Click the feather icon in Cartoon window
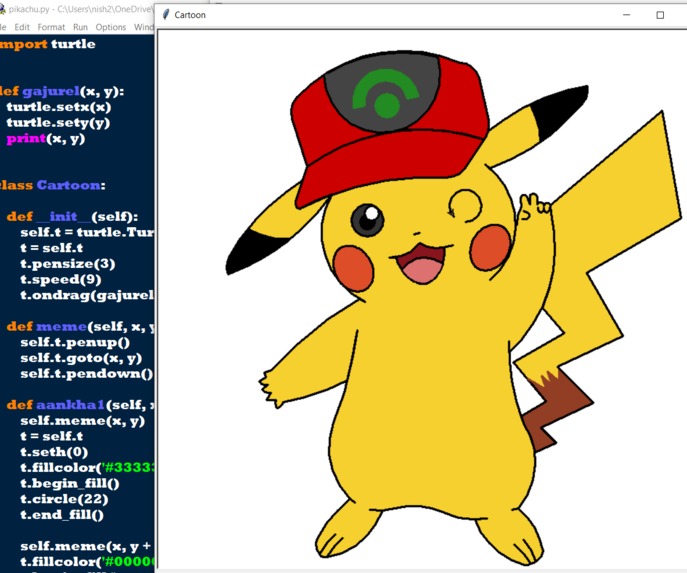 click(x=166, y=15)
